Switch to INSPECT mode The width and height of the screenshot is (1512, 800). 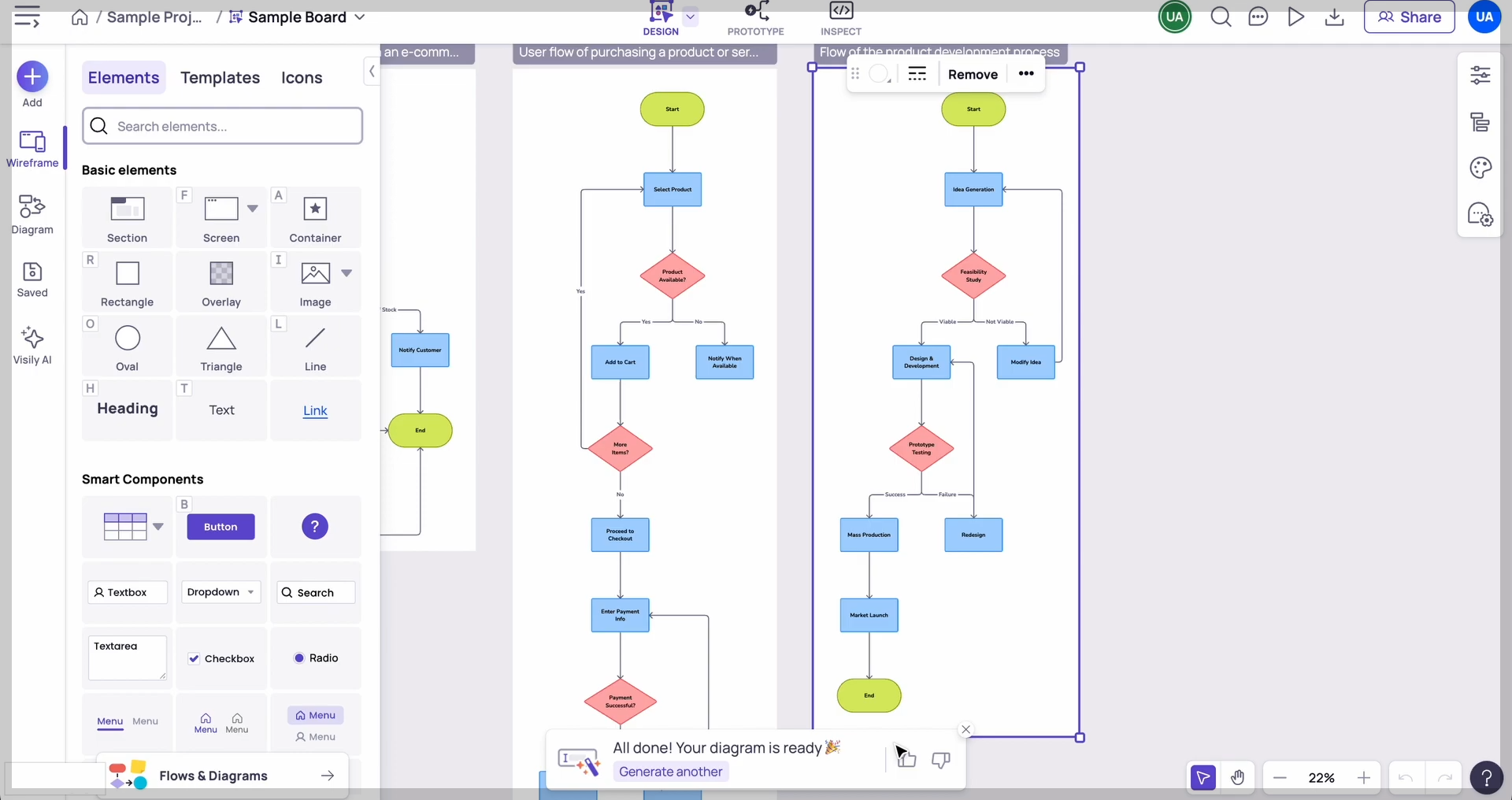tap(841, 20)
